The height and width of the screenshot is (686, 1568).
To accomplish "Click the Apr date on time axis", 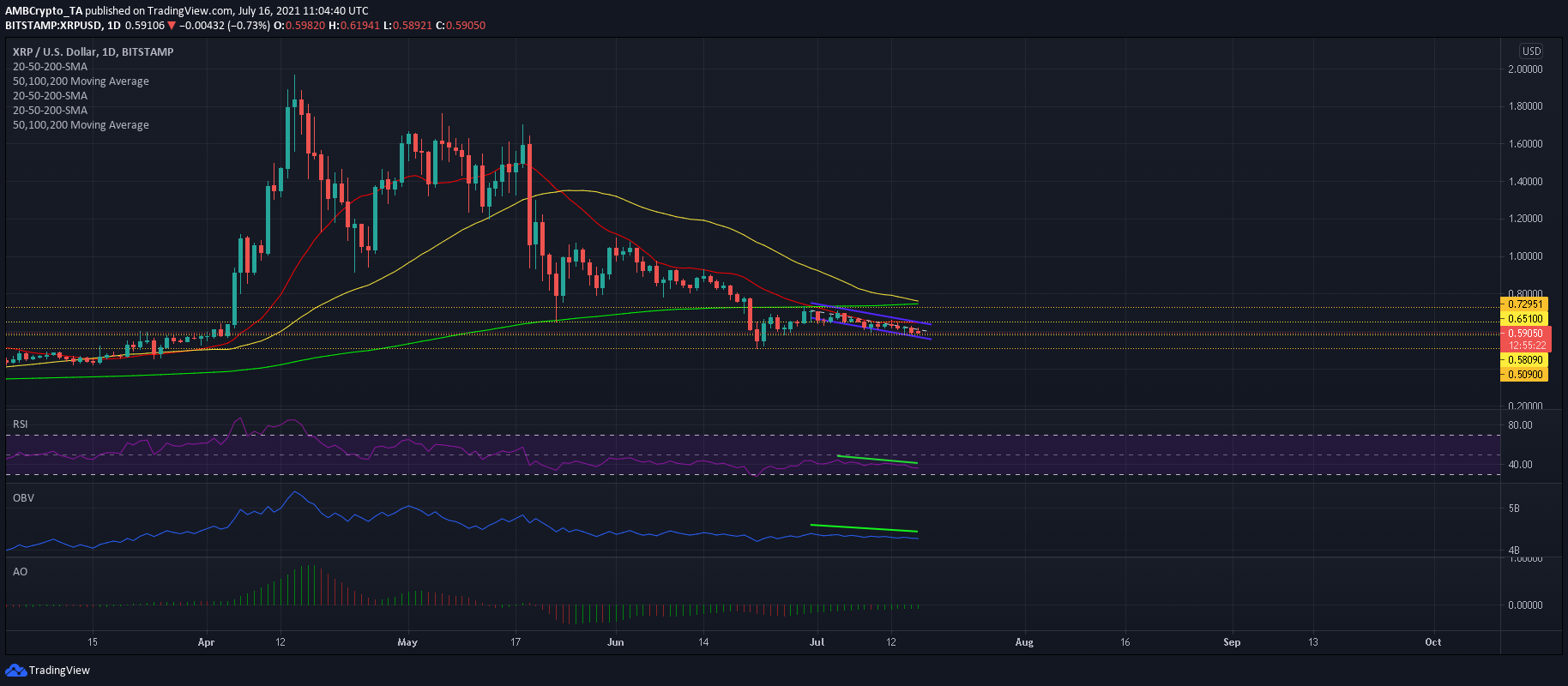I will [206, 642].
